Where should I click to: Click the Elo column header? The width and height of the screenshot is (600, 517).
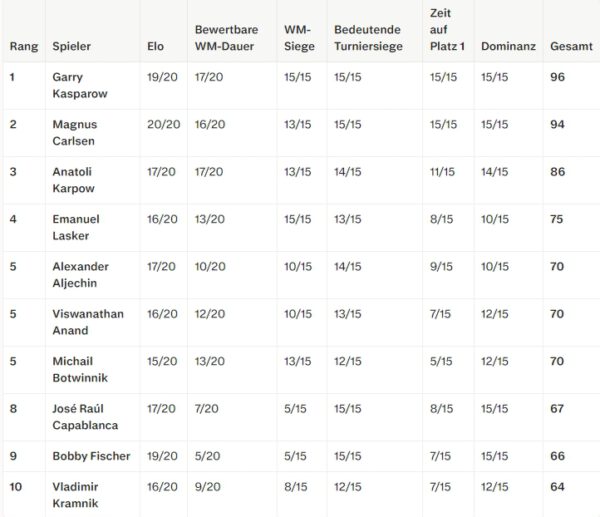(x=155, y=46)
